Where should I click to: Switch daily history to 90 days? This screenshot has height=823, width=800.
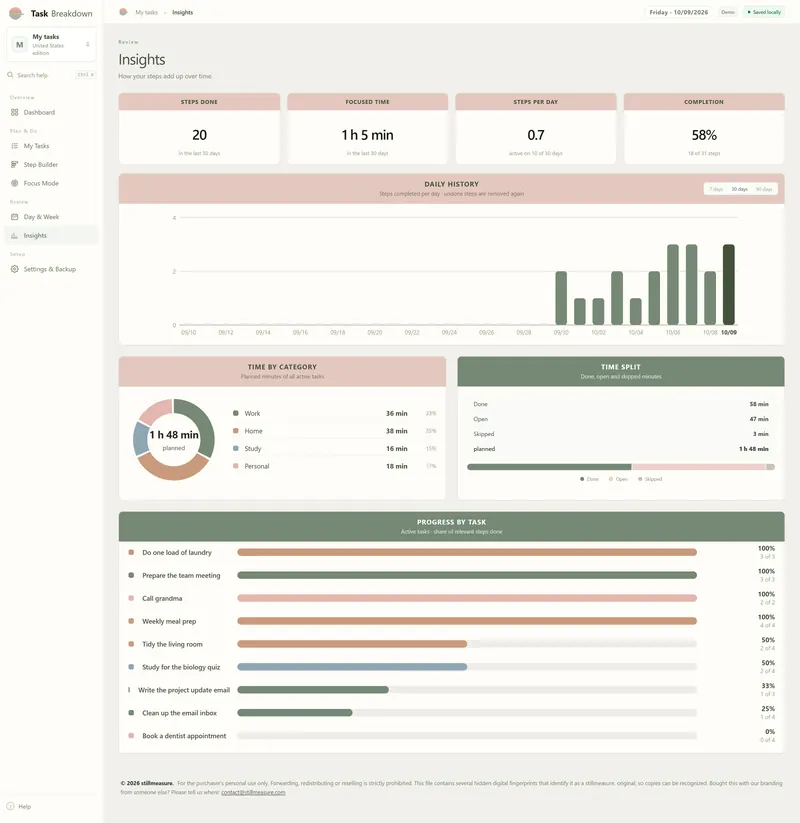[x=764, y=189]
